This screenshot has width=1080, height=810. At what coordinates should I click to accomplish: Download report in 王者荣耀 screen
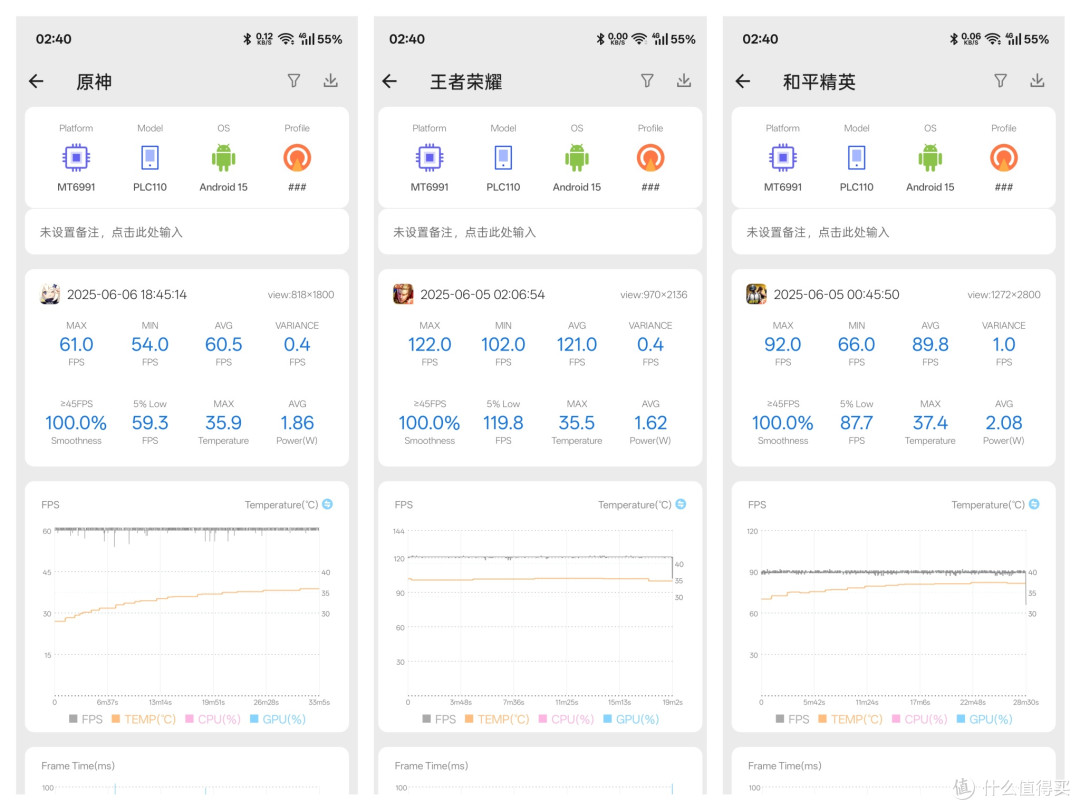click(x=684, y=81)
